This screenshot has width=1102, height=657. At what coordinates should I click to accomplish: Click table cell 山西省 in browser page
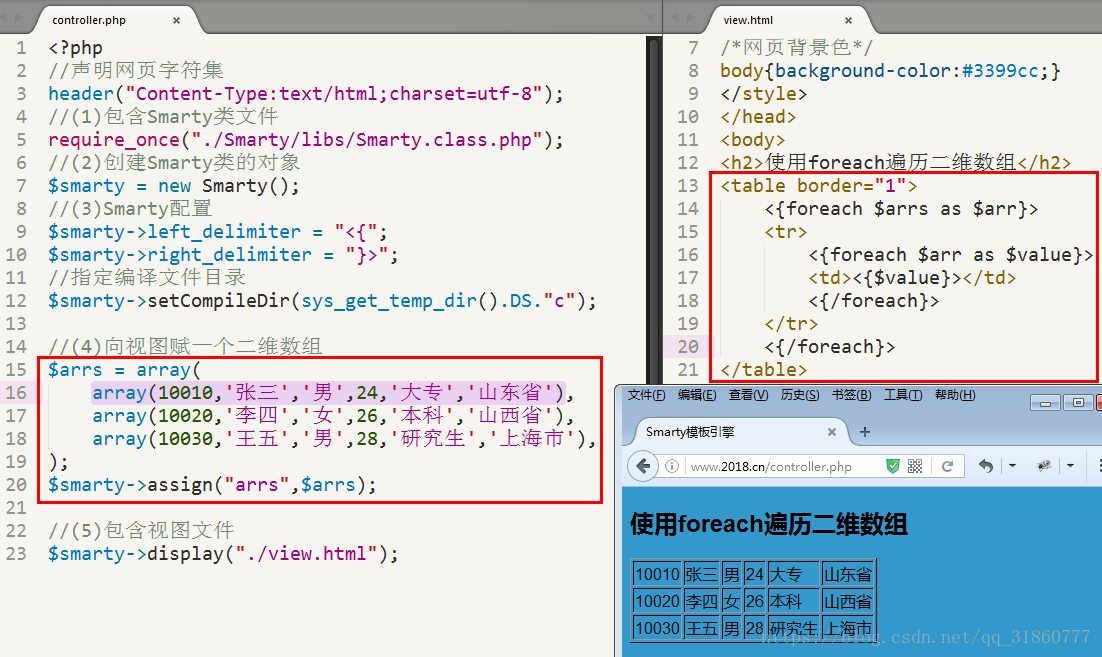tap(848, 601)
